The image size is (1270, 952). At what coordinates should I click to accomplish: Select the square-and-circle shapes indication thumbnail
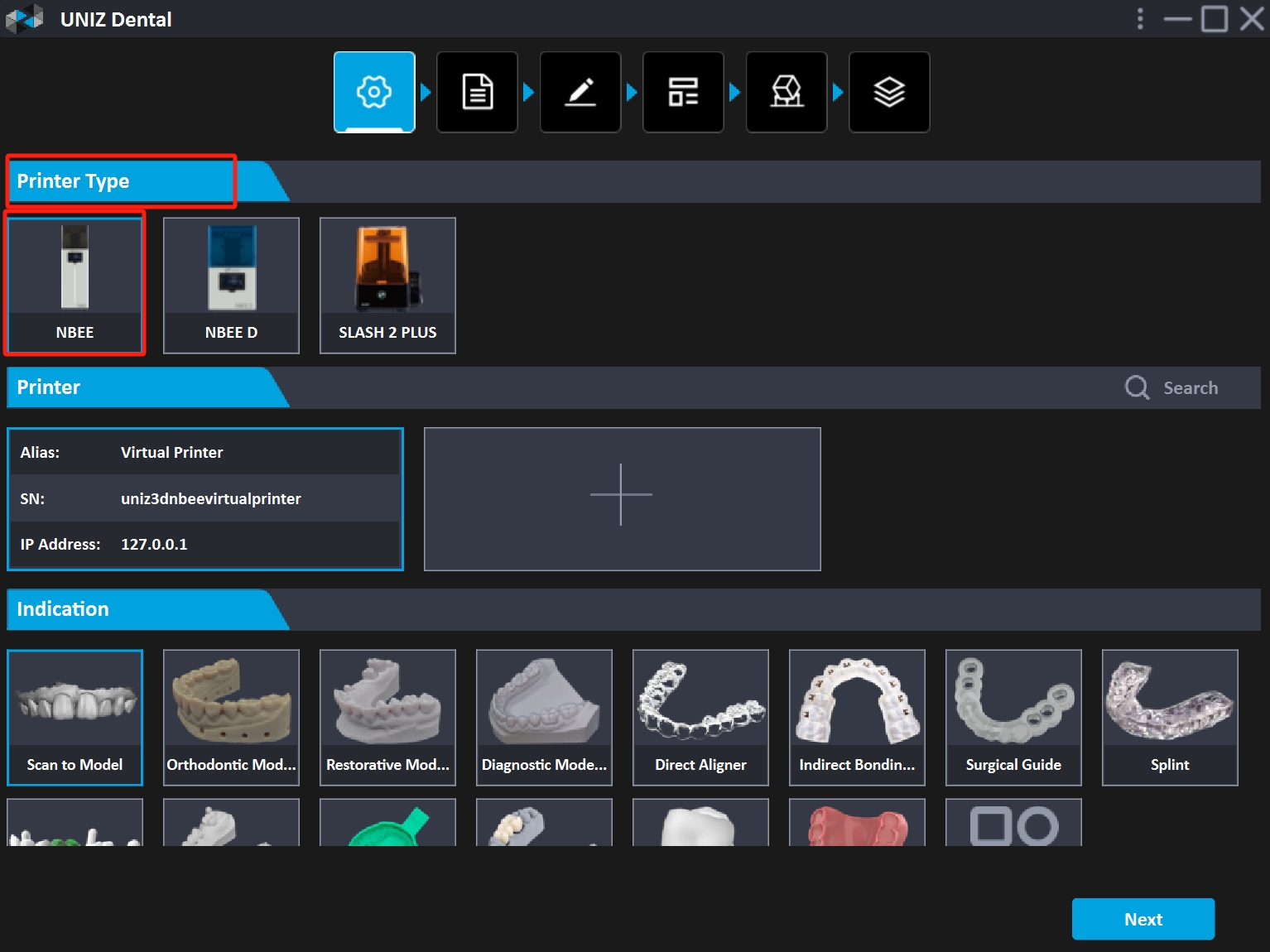coord(1013,822)
